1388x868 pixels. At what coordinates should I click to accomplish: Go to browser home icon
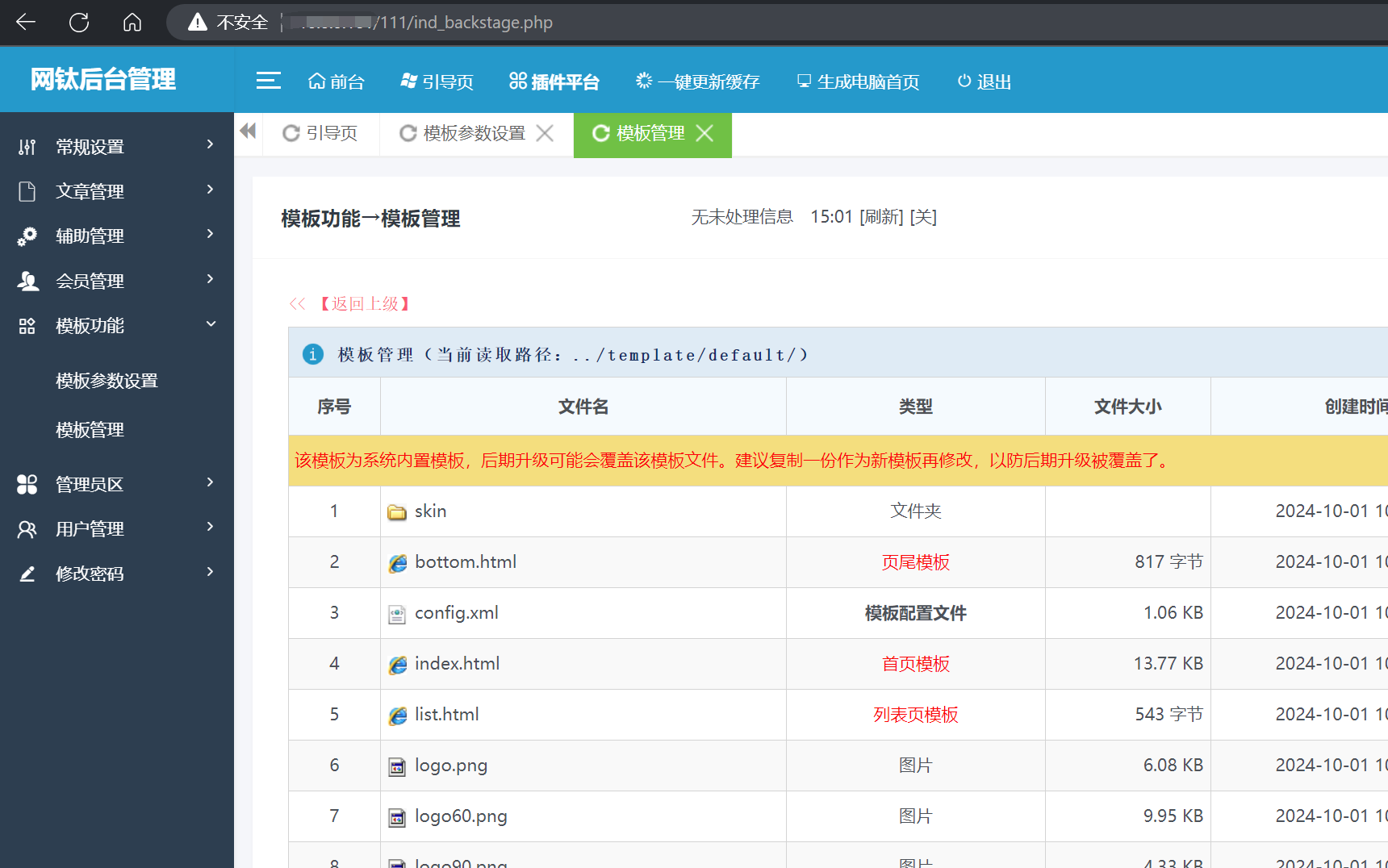[x=132, y=22]
